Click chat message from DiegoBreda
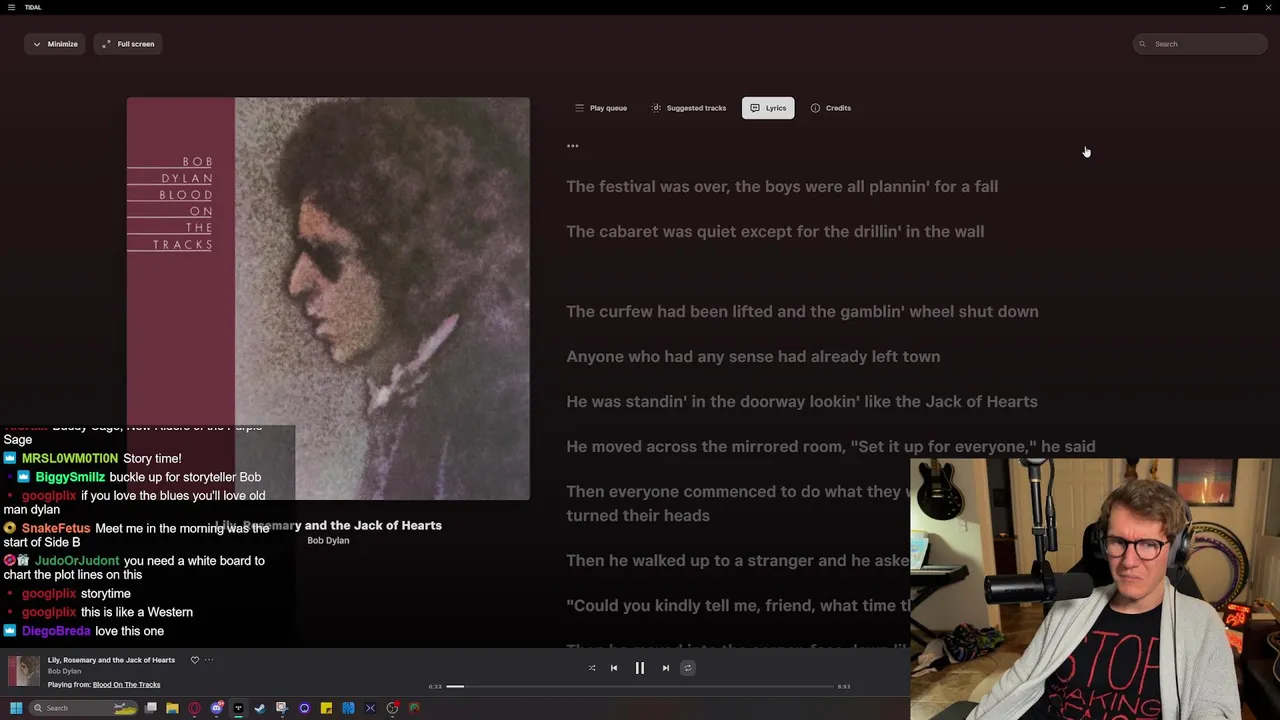The width and height of the screenshot is (1280, 720). 83,631
